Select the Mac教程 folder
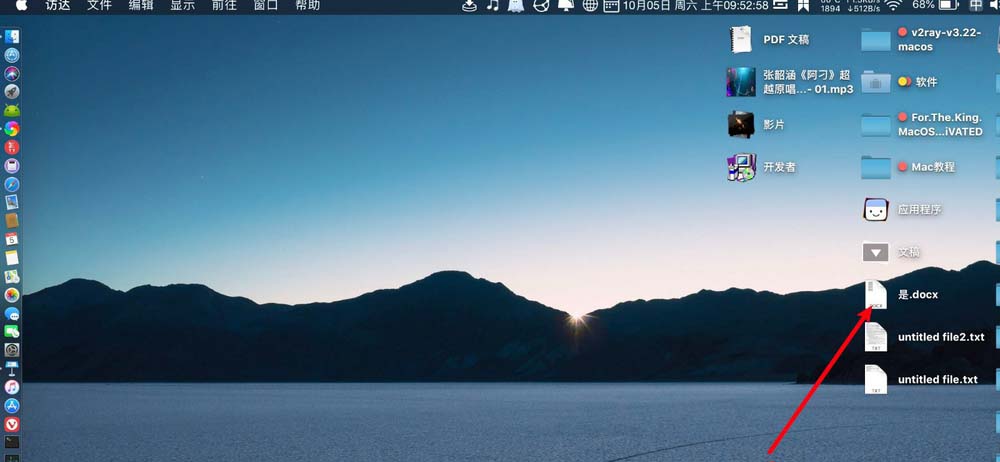Image resolution: width=1000 pixels, height=462 pixels. tap(876, 167)
